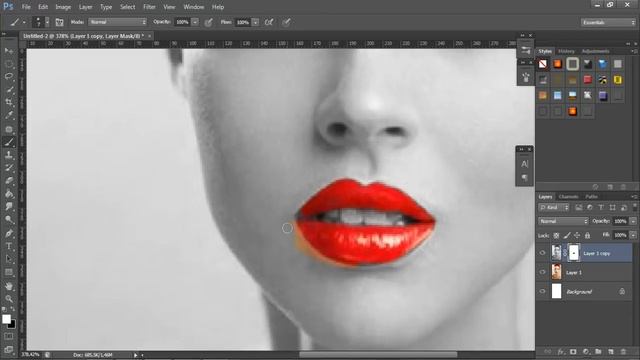This screenshot has height=360, width=640.
Task: Select the Lasso tool
Action: [x=9, y=76]
